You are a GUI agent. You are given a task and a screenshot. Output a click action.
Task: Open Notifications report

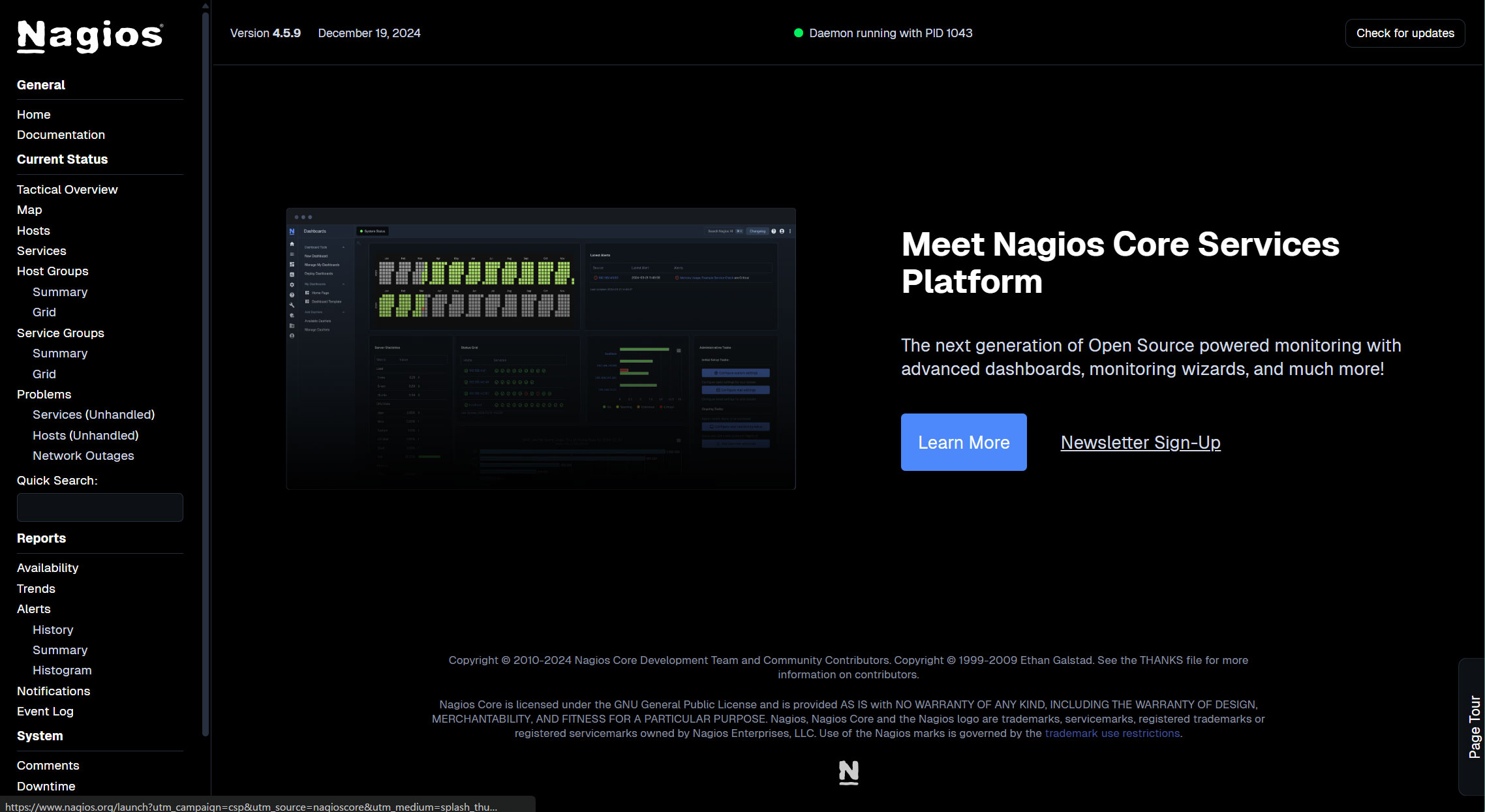coord(54,691)
